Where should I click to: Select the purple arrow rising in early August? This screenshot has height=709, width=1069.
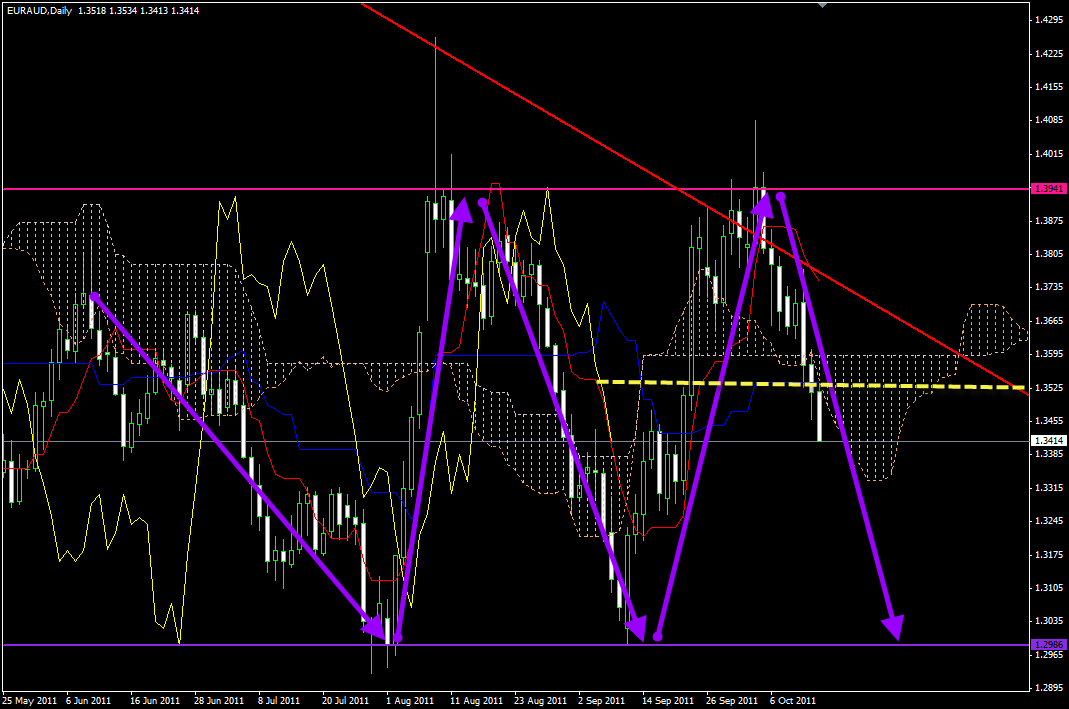tap(431, 418)
